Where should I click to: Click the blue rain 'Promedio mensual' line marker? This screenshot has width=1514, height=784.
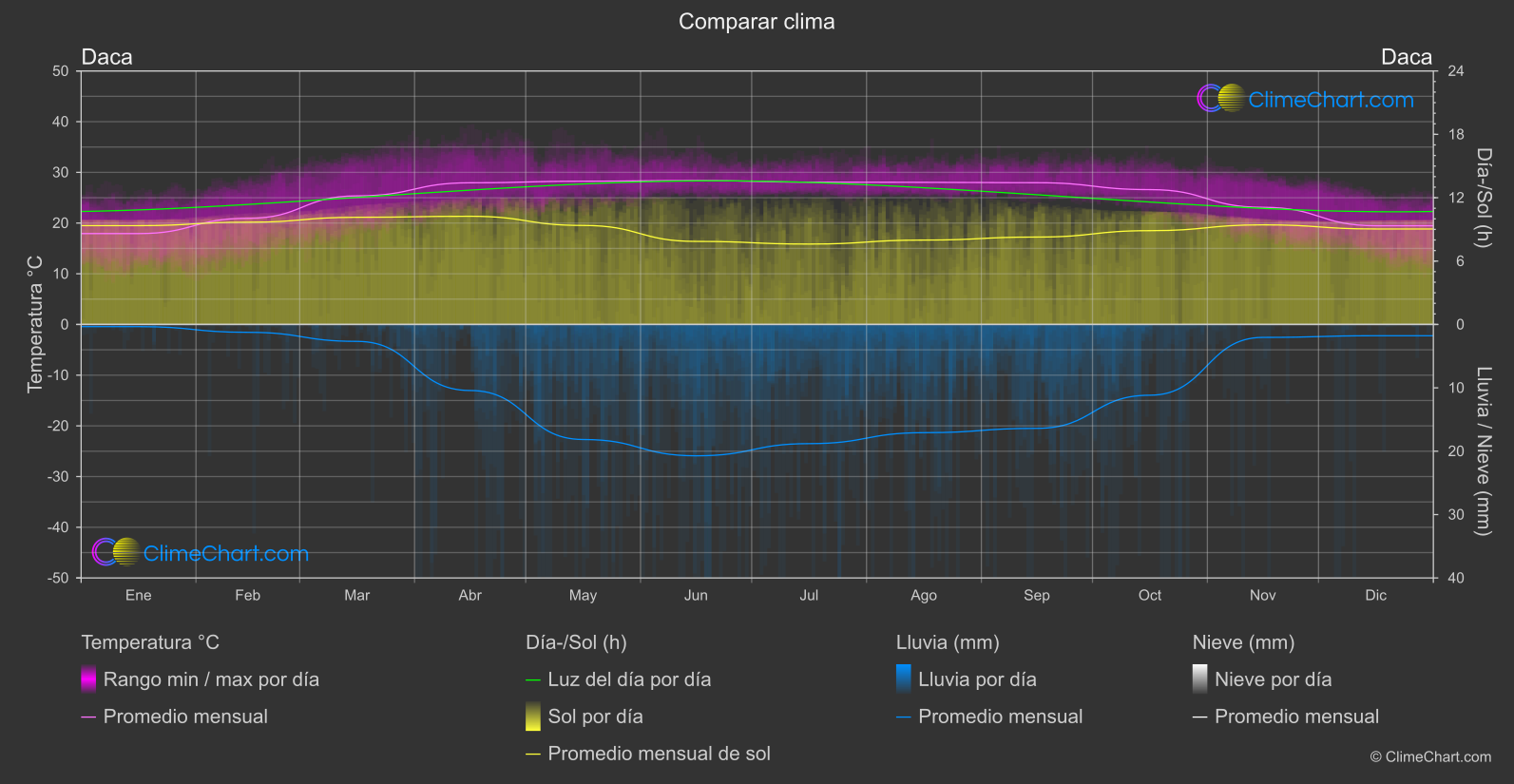coord(904,717)
